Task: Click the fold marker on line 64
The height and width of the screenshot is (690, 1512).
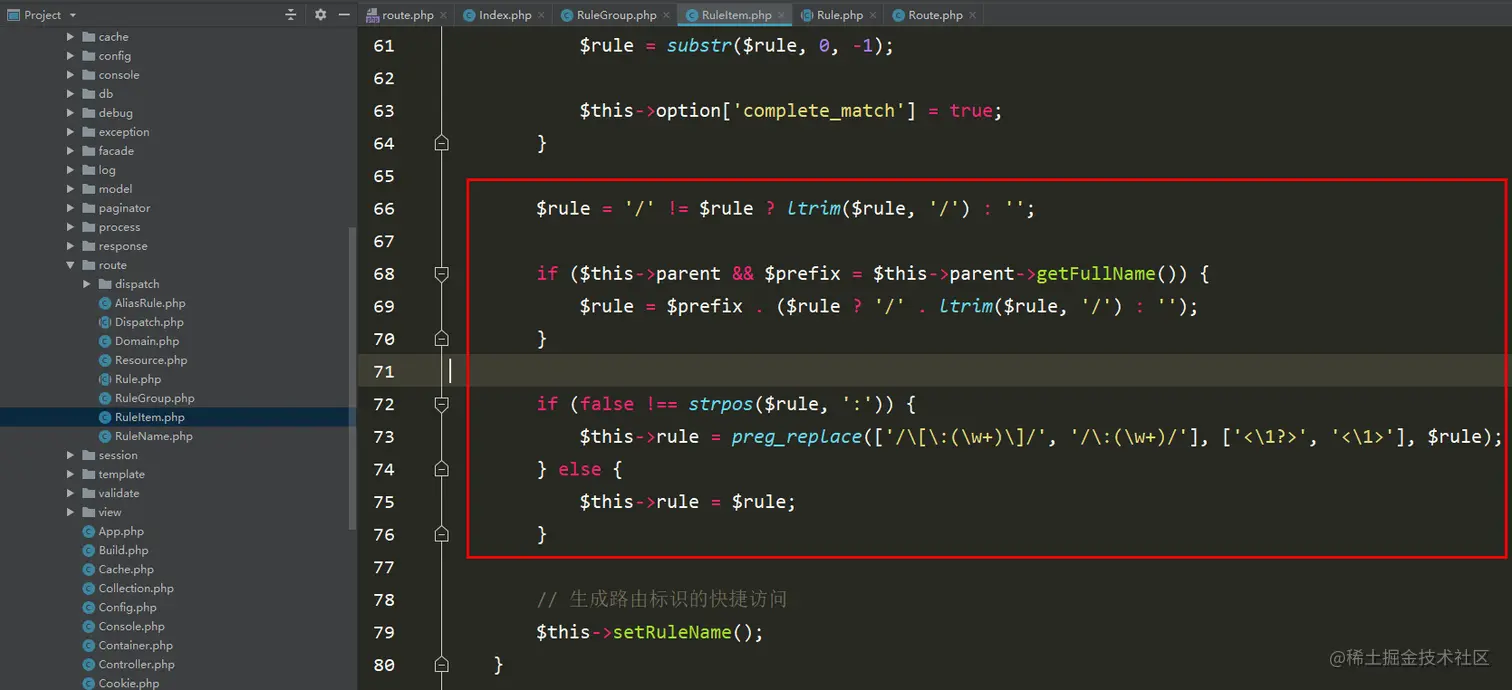Action: 441,143
